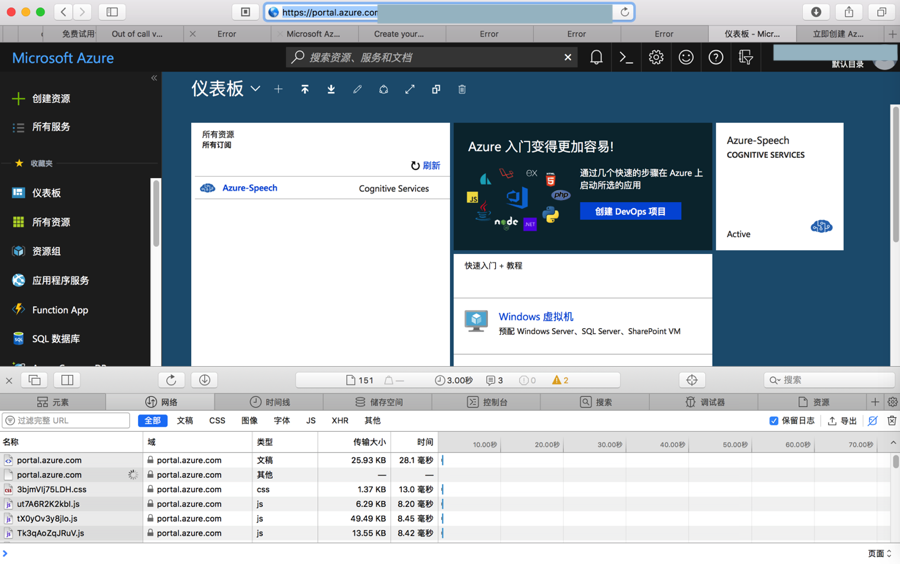Screen dimensions: 900x564
Task: Click the 导出 export button
Action: (842, 421)
